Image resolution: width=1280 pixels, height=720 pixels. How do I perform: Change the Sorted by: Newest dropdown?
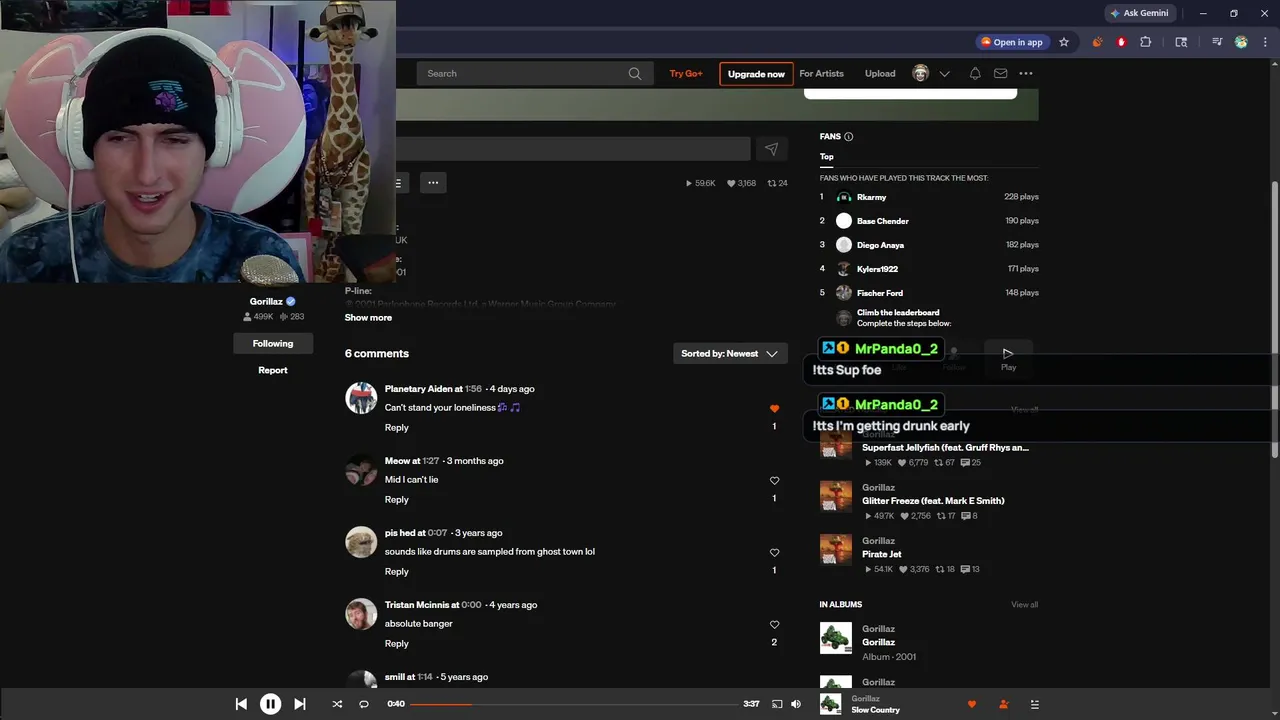pos(730,354)
